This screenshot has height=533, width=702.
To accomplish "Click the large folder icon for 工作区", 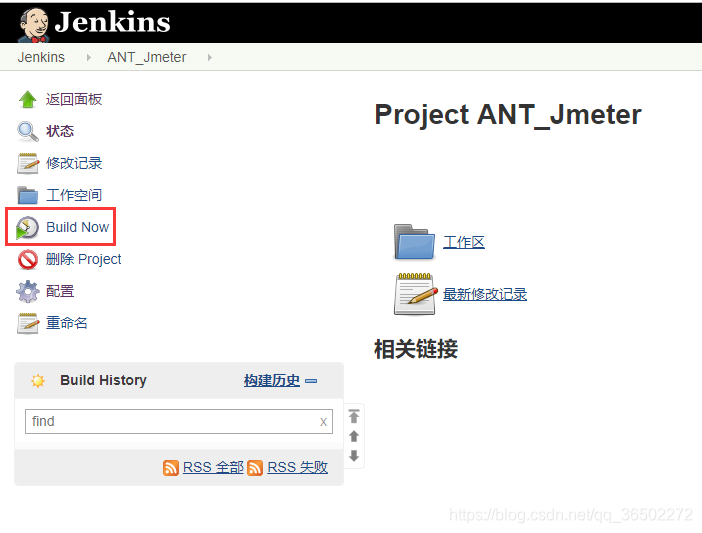I will (414, 242).
